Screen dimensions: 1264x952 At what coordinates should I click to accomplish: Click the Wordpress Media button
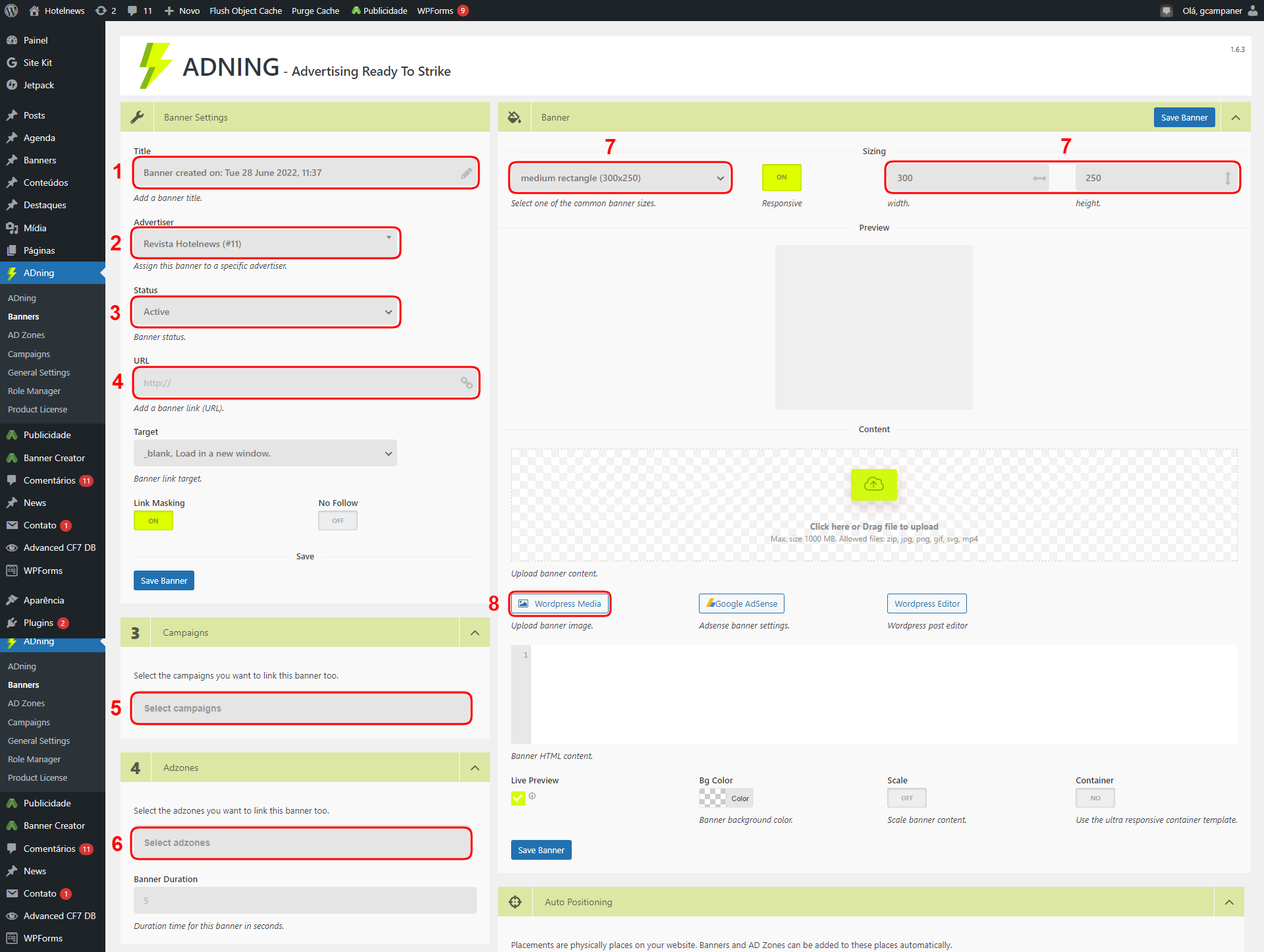(560, 604)
